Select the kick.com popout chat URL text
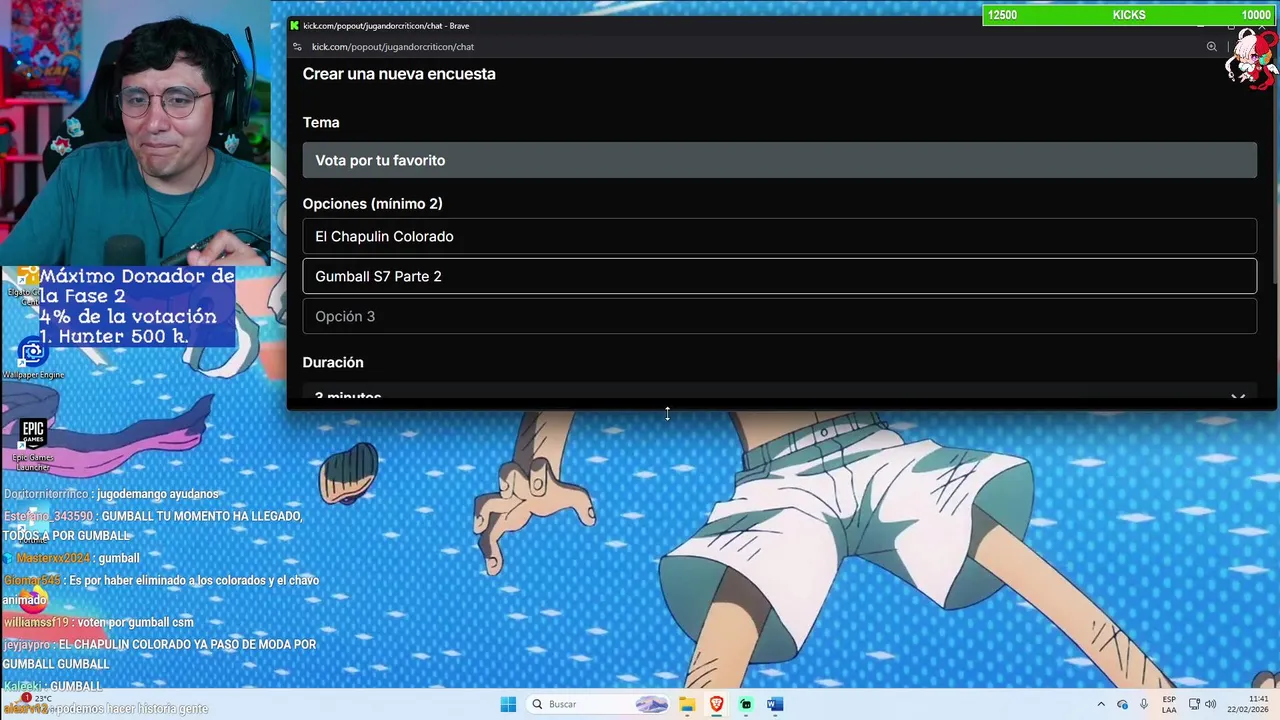This screenshot has width=1280, height=720. [392, 47]
